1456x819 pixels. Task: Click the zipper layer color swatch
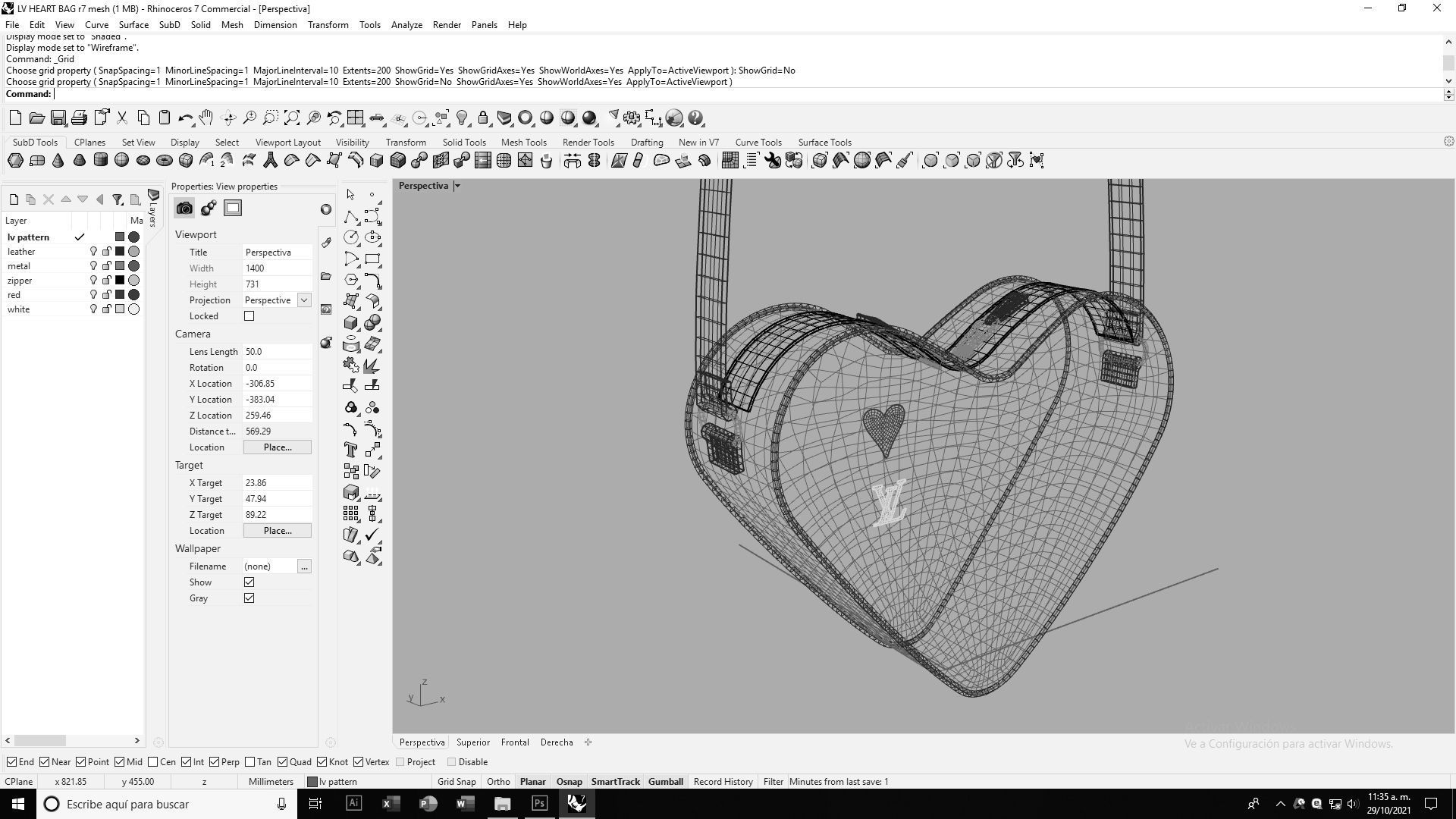pos(119,281)
